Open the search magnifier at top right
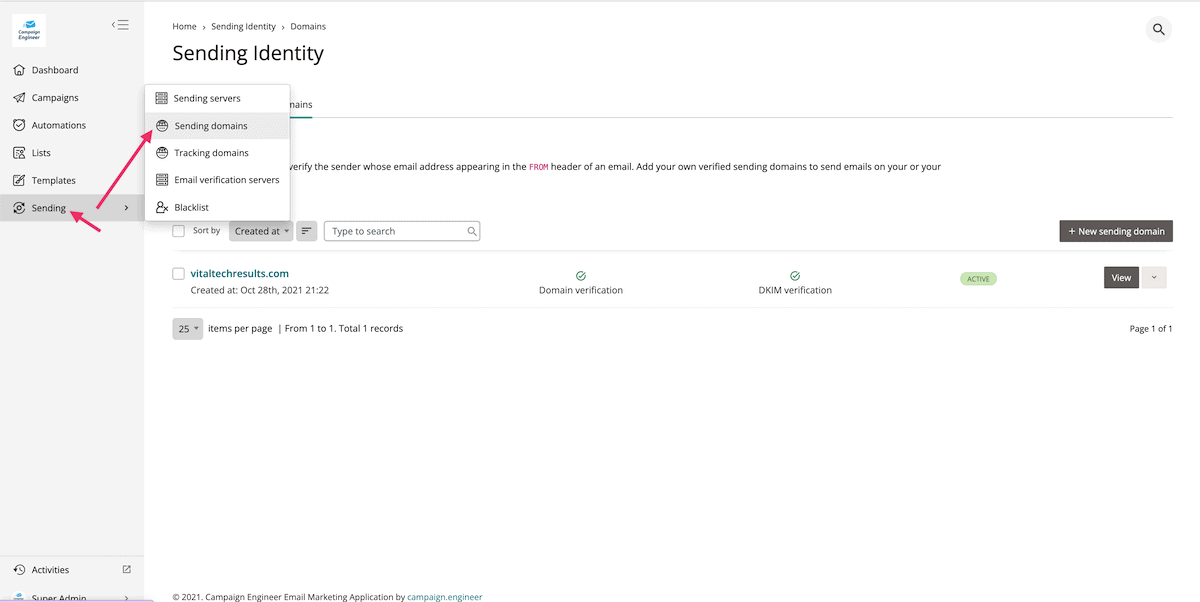The height and width of the screenshot is (602, 1200). pyautogui.click(x=1159, y=29)
